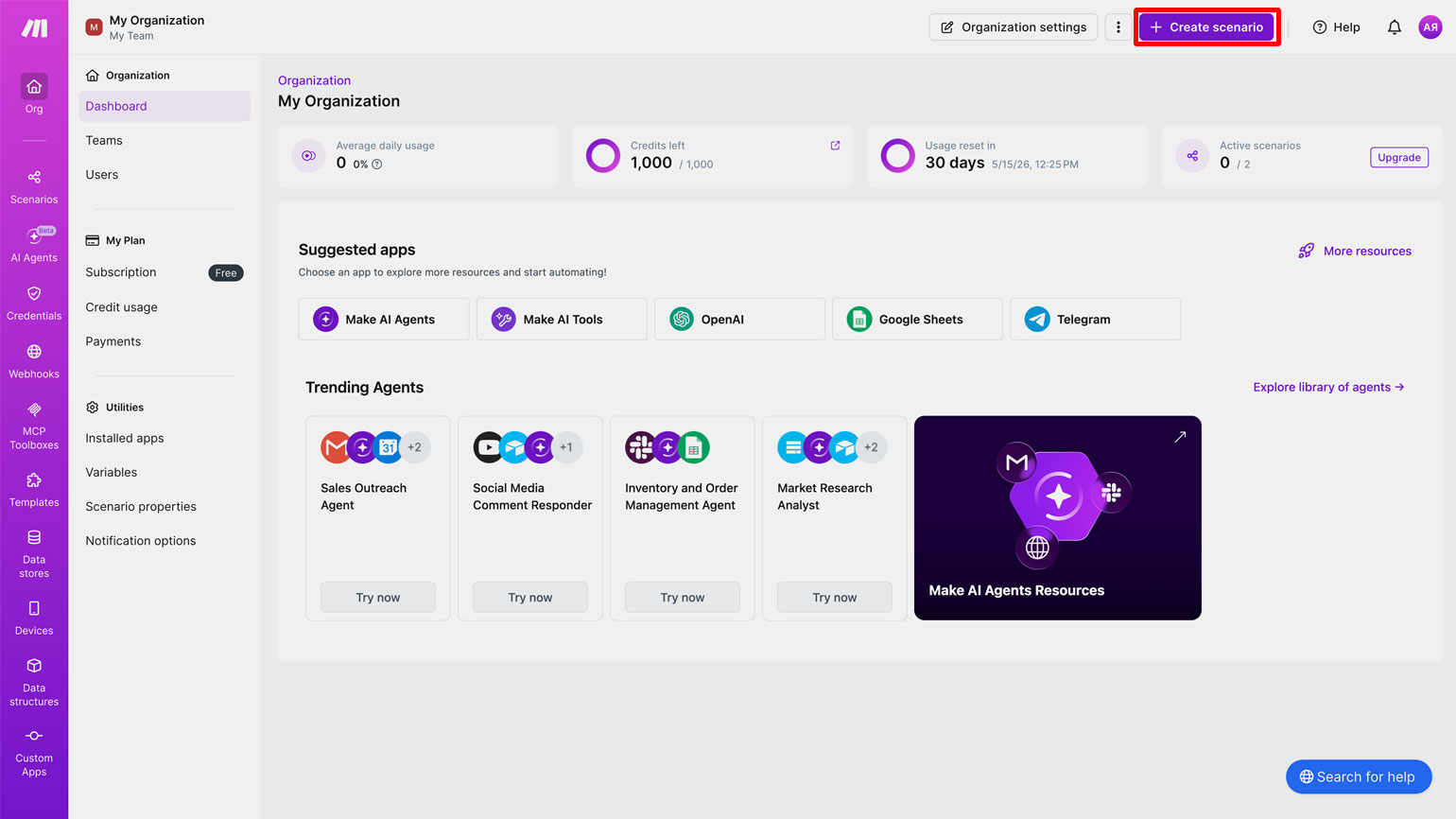The width and height of the screenshot is (1456, 819).
Task: Open external link icon on Credits left
Action: tap(835, 146)
